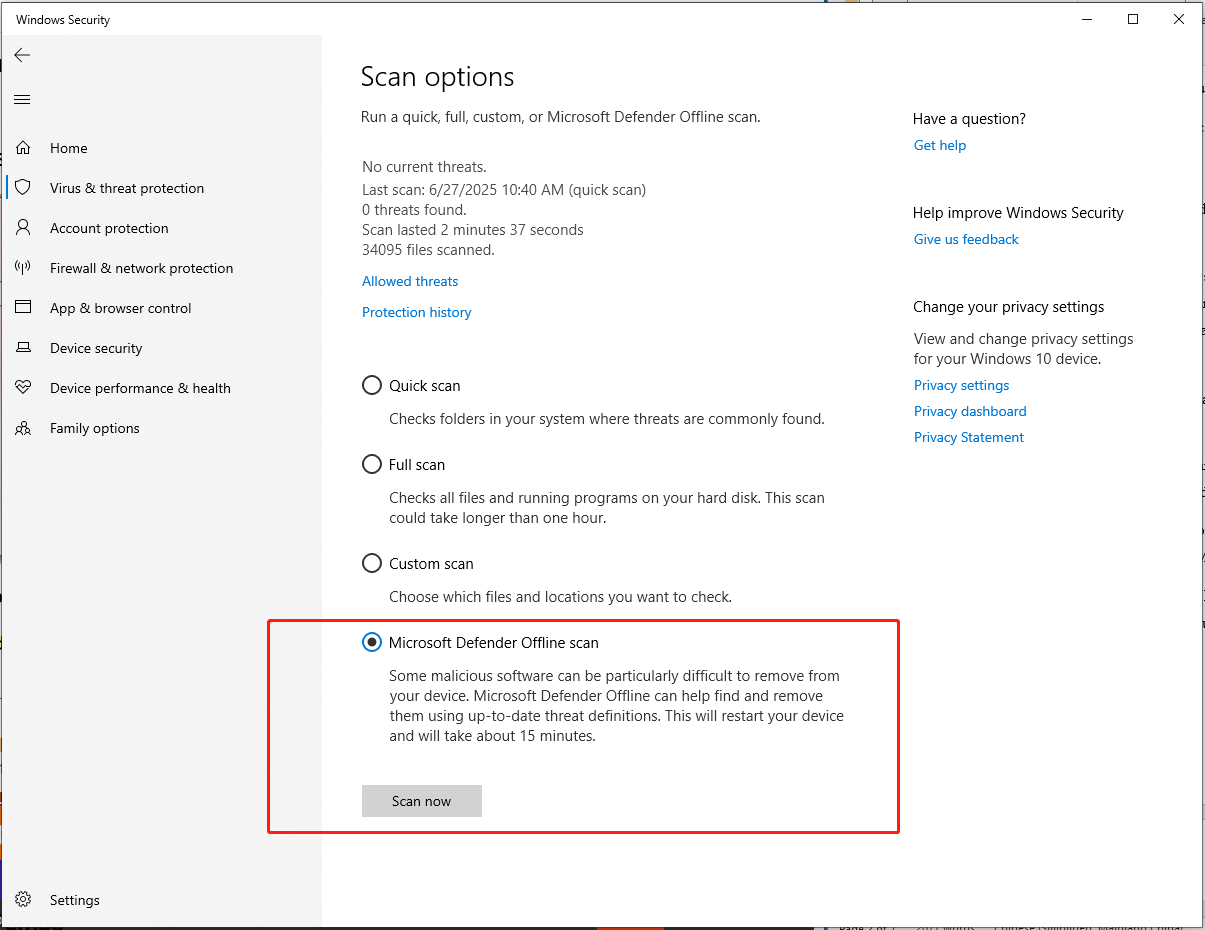The image size is (1205, 930).
Task: Open the Allowed threats link
Action: coord(410,281)
